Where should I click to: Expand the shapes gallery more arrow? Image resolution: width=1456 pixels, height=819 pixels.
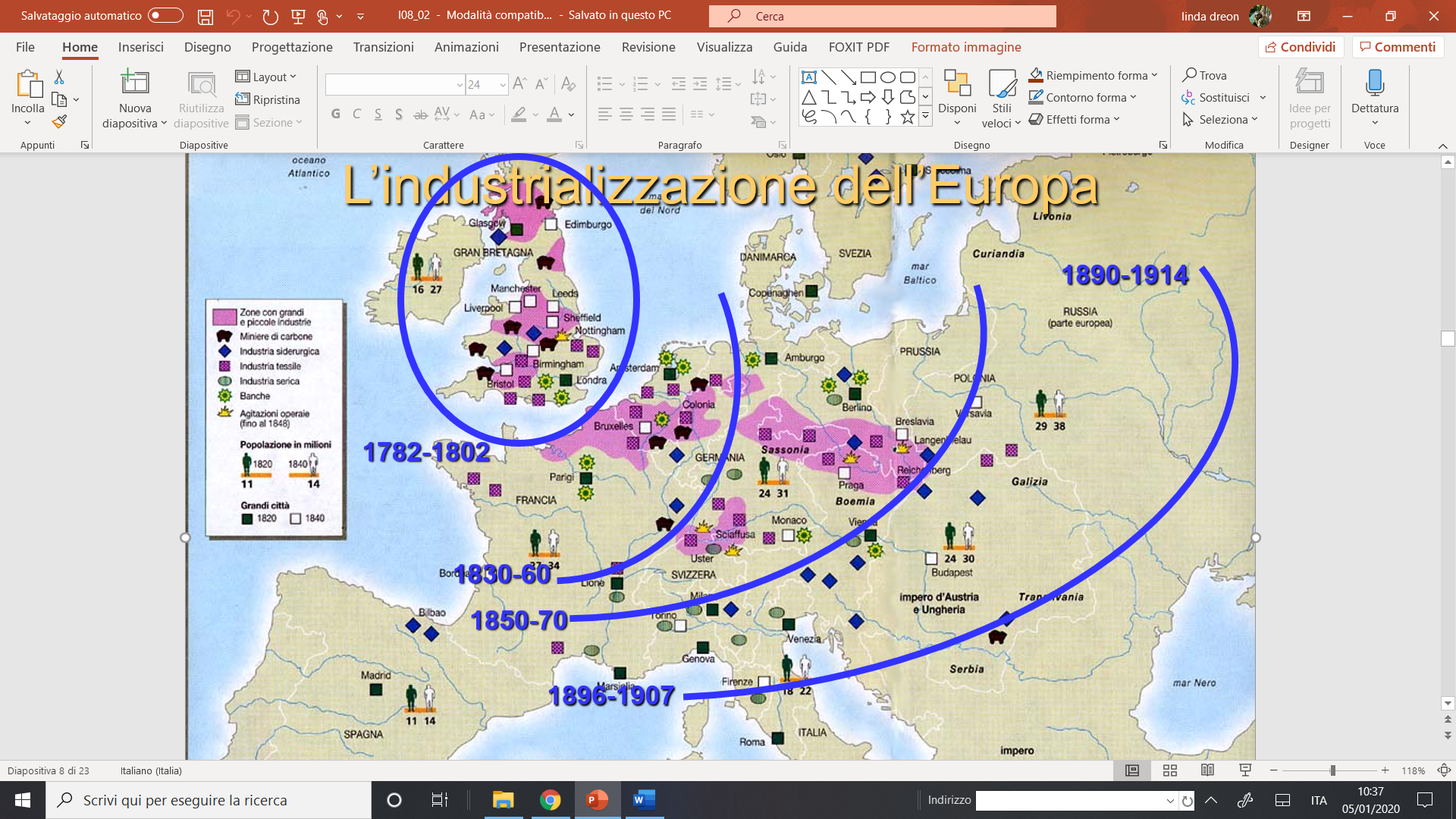coord(925,116)
